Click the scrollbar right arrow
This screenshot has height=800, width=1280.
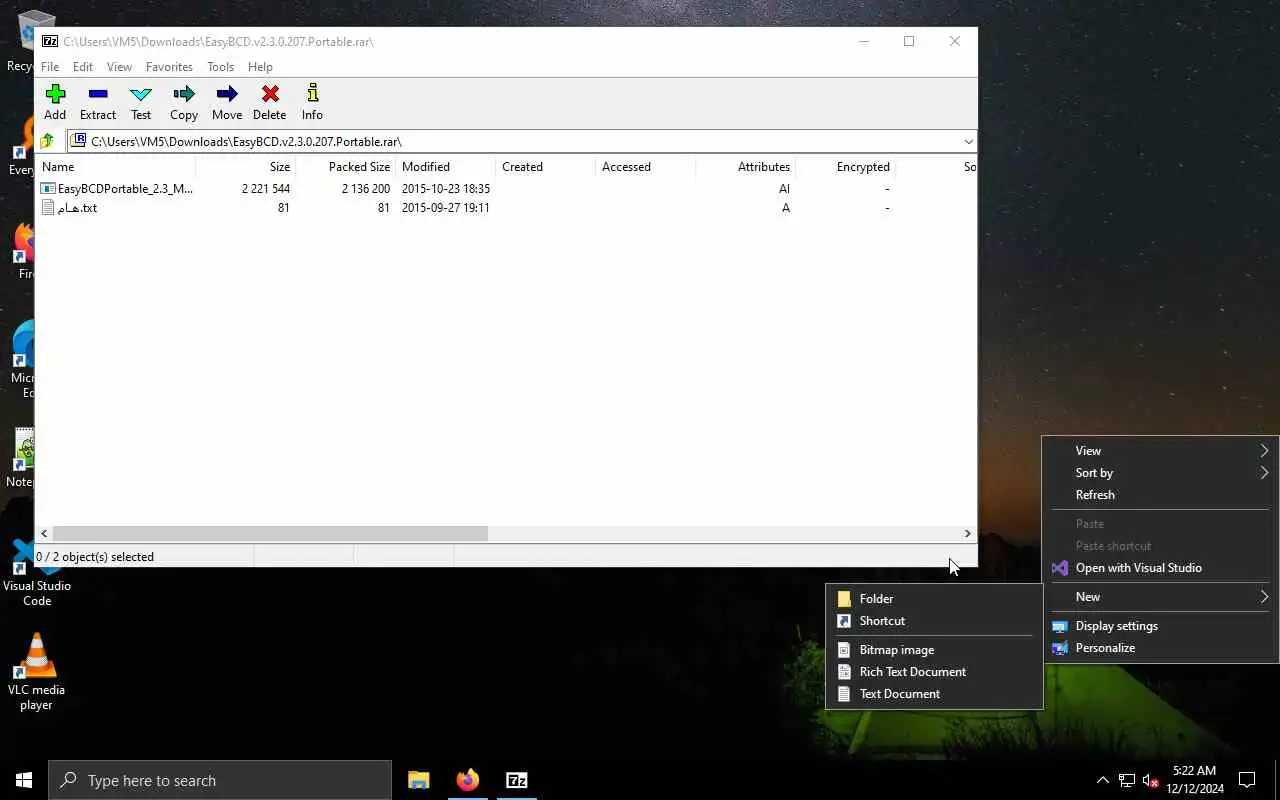point(967,533)
